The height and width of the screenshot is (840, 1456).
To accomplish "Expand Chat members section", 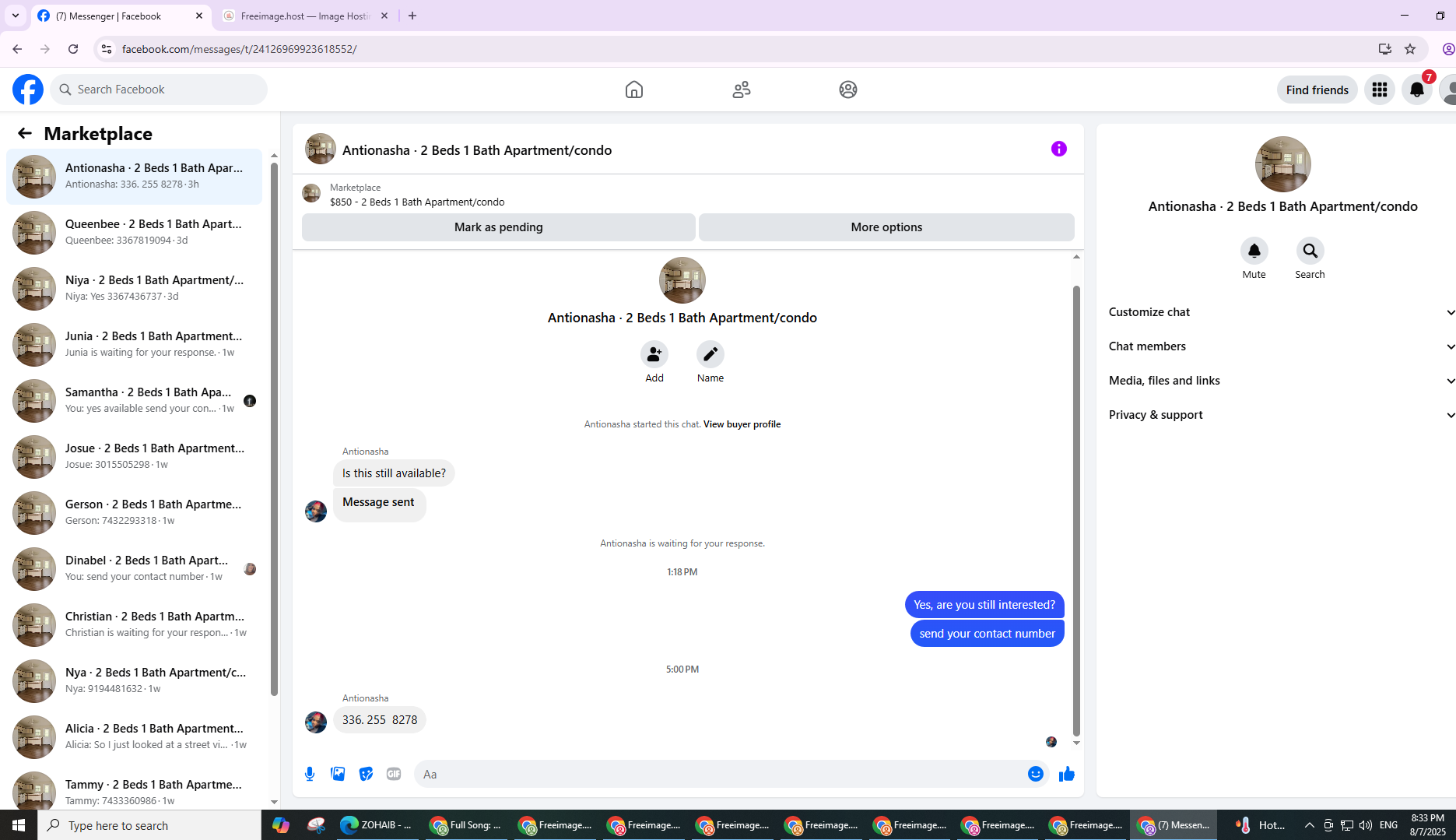I will [x=1282, y=346].
